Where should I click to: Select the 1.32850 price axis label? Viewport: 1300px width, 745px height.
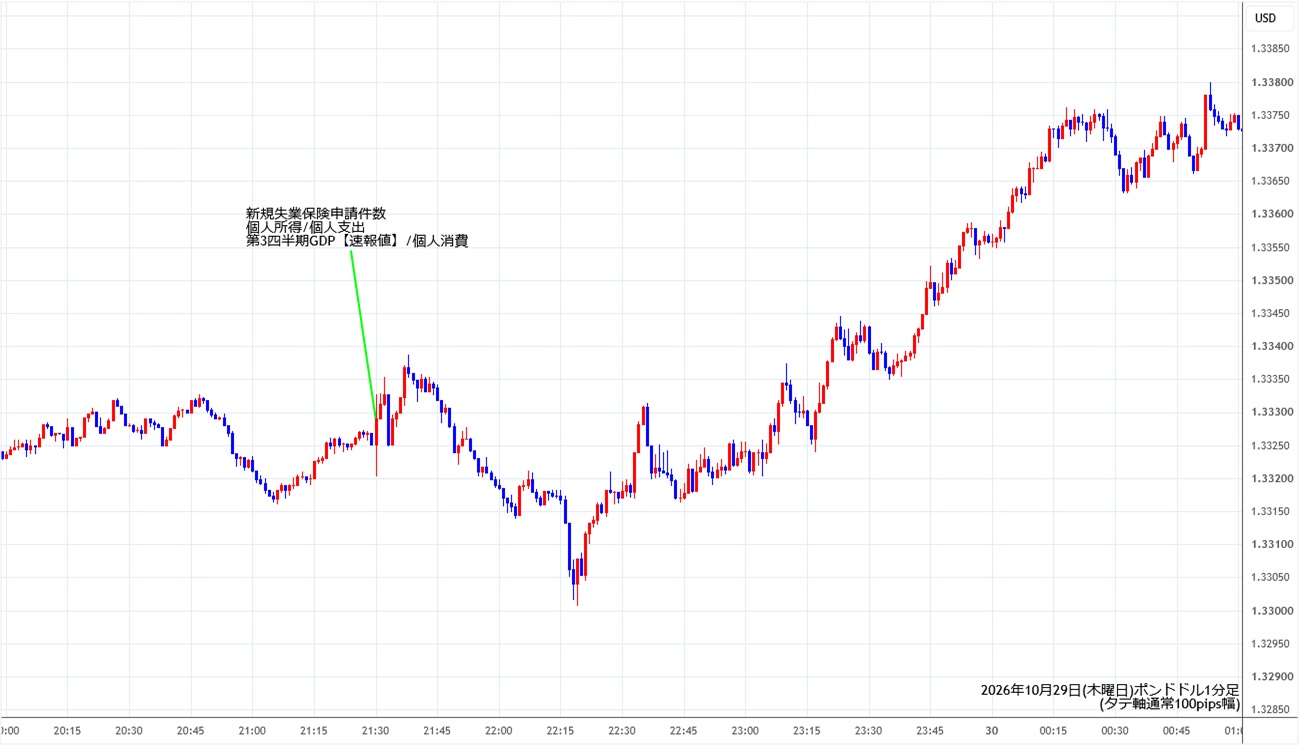click(x=1270, y=709)
